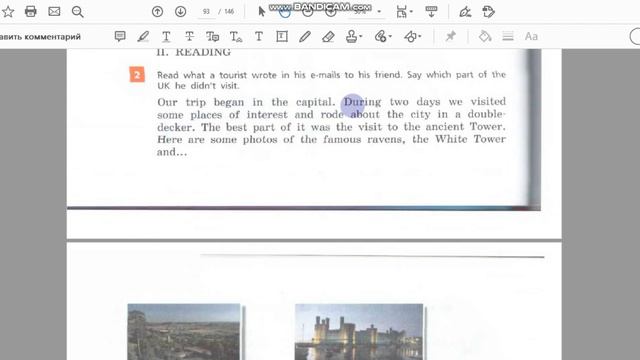Select the highlight text tool

coord(143,36)
